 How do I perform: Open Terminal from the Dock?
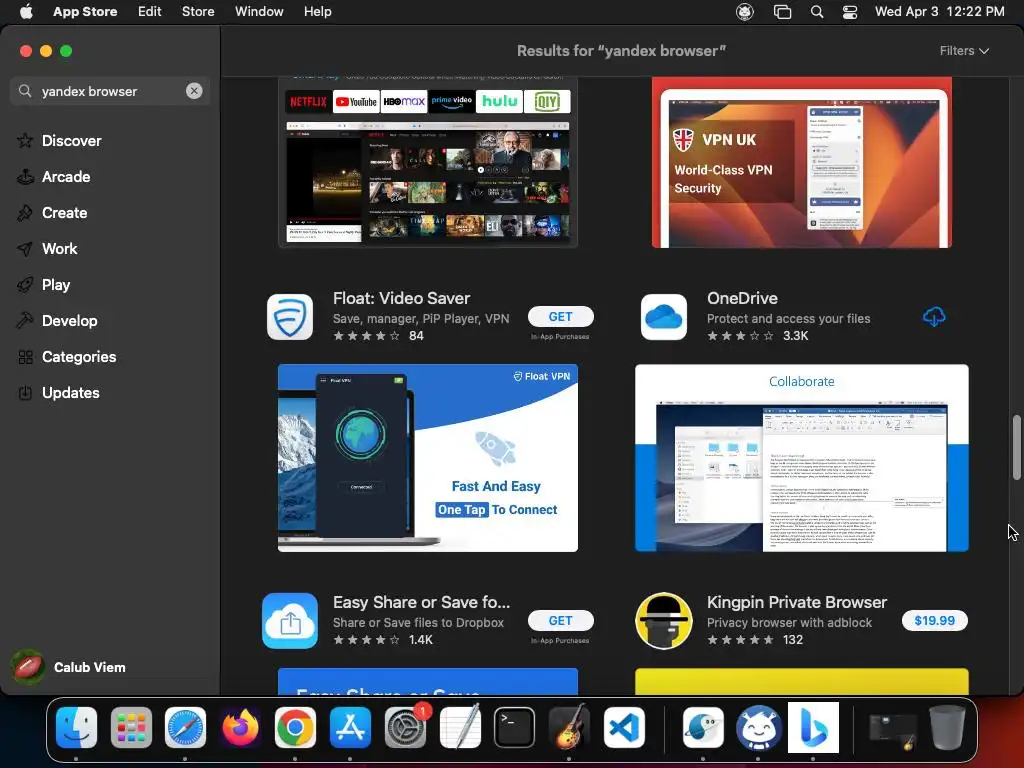click(x=515, y=727)
